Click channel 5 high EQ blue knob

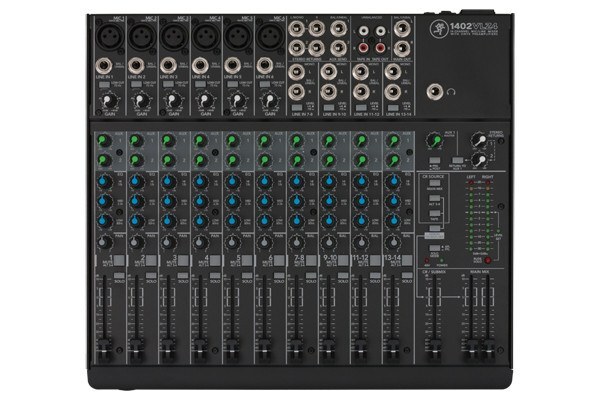[232, 181]
